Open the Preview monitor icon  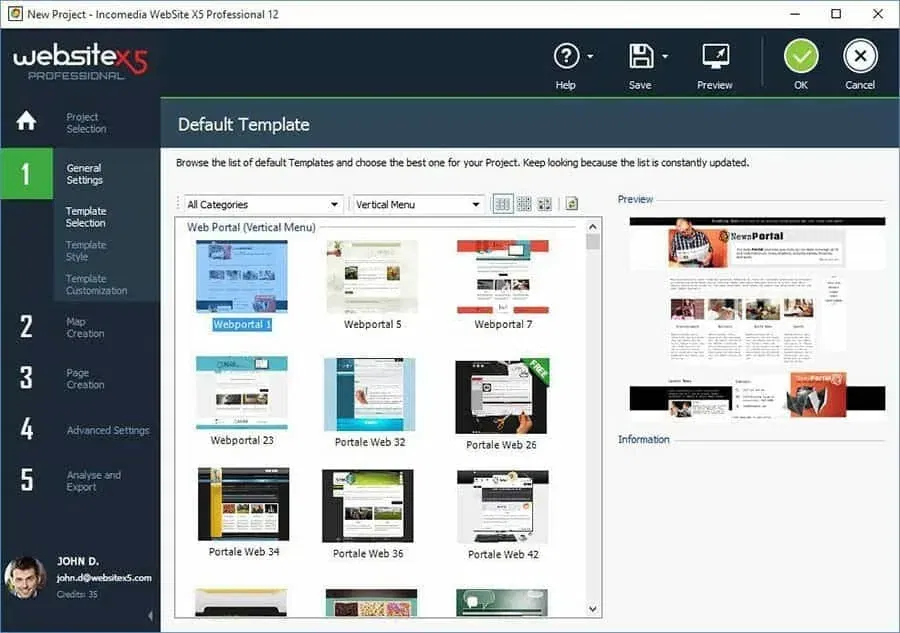point(715,56)
